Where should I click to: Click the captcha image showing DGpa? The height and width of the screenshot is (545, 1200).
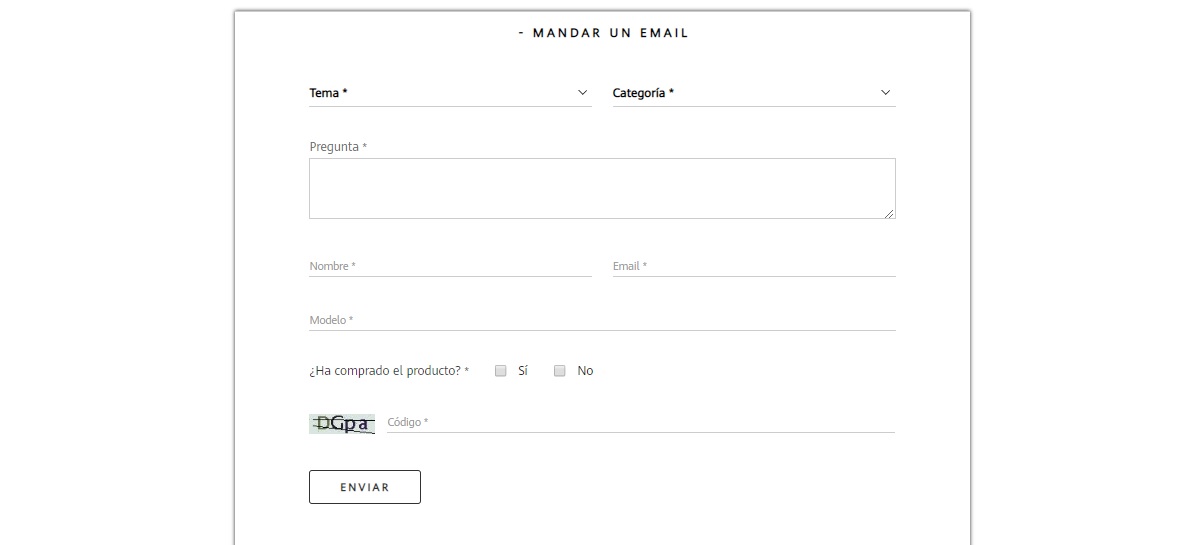[342, 424]
